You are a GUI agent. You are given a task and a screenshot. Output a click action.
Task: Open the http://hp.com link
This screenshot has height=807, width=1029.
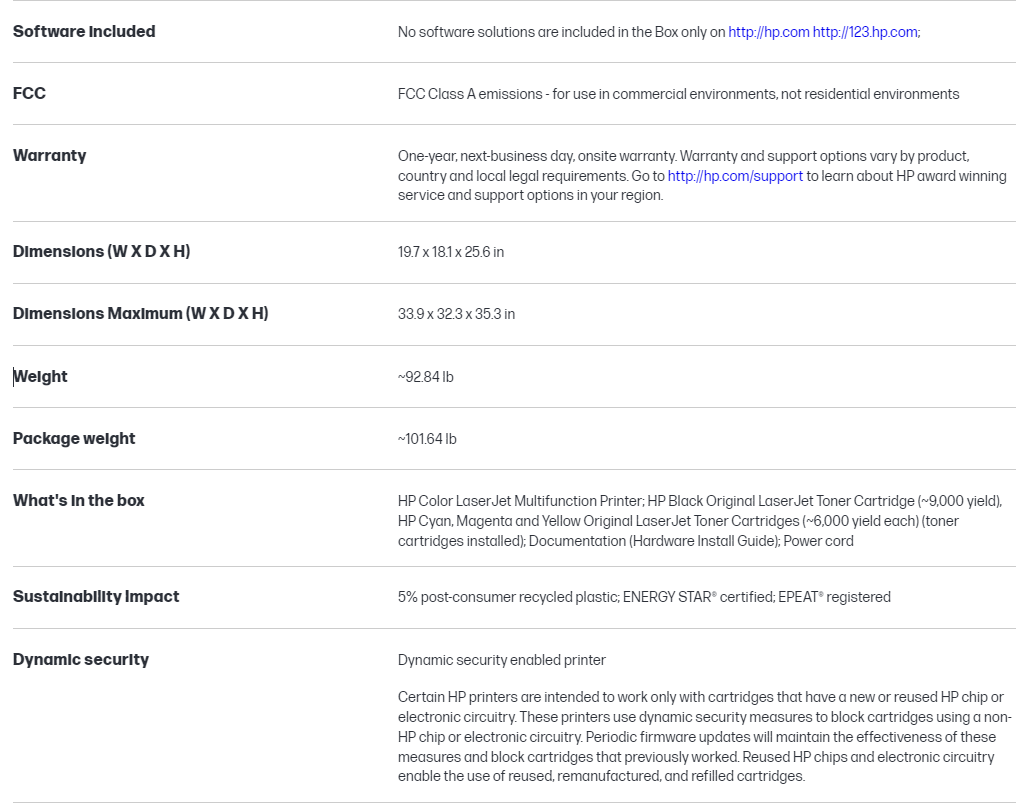(x=768, y=32)
